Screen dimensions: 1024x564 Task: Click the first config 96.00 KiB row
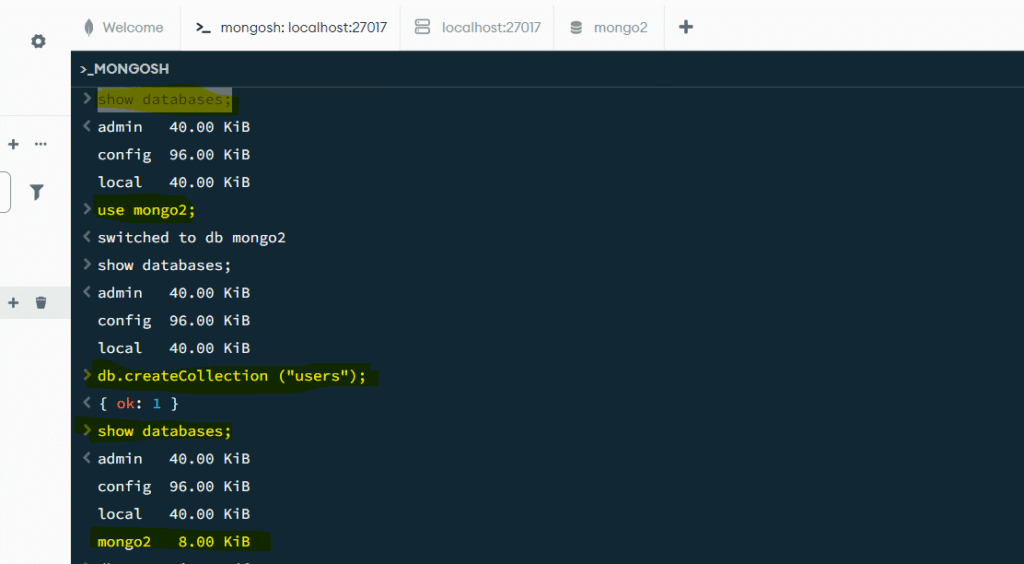(174, 155)
